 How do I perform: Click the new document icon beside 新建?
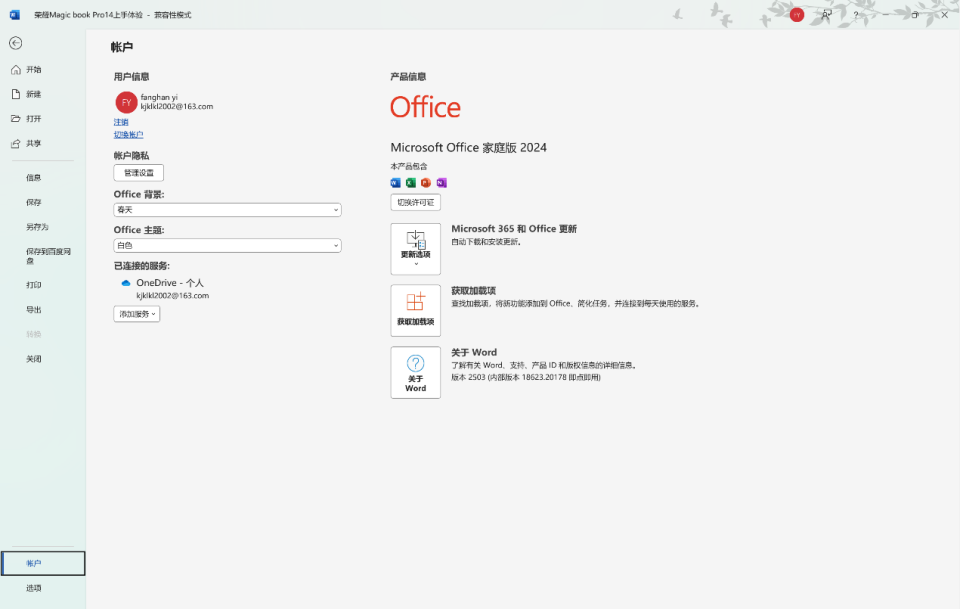[16, 94]
